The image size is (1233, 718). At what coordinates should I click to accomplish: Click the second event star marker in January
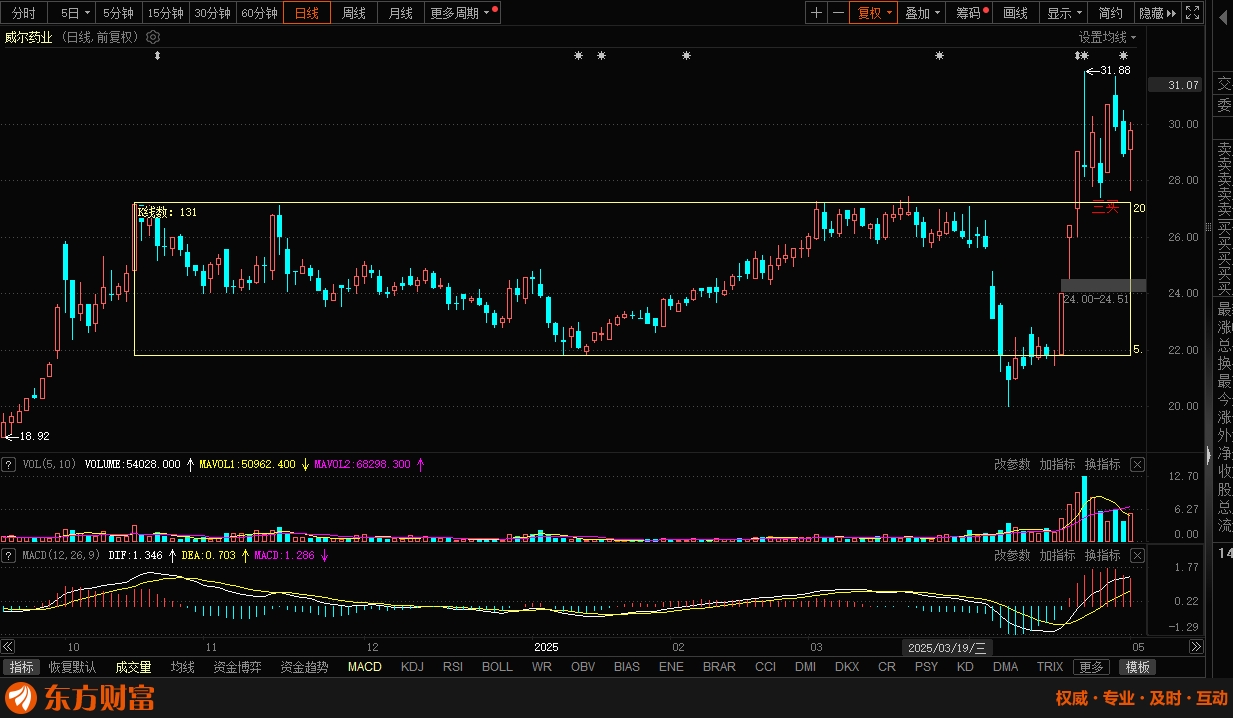[601, 56]
